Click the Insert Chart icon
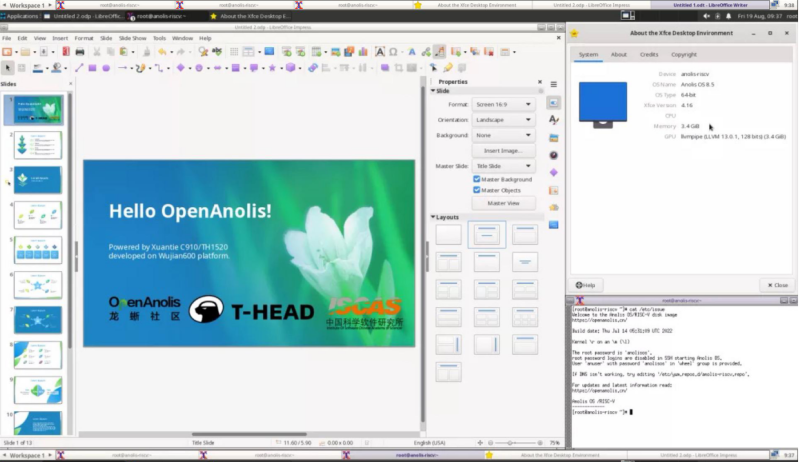 pos(363,52)
